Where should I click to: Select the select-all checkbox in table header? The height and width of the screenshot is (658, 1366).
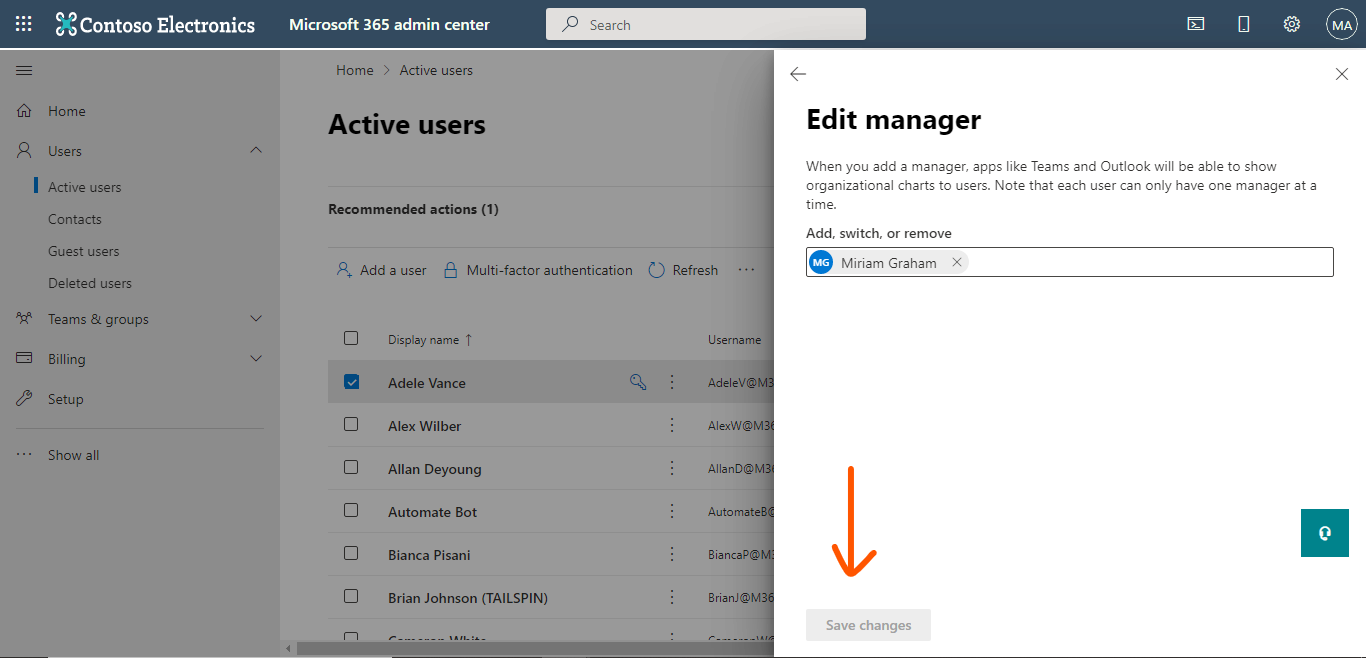351,338
